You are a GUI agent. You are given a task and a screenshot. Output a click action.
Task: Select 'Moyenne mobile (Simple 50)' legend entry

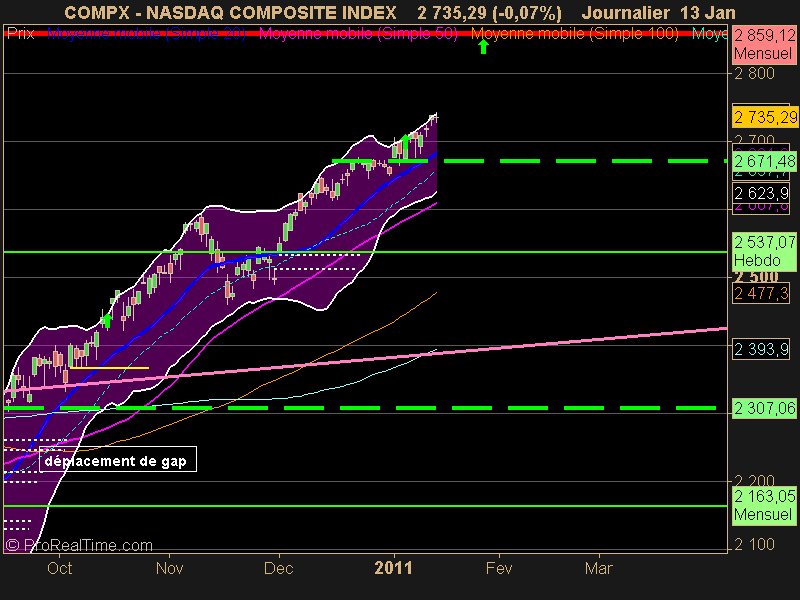pyautogui.click(x=358, y=34)
